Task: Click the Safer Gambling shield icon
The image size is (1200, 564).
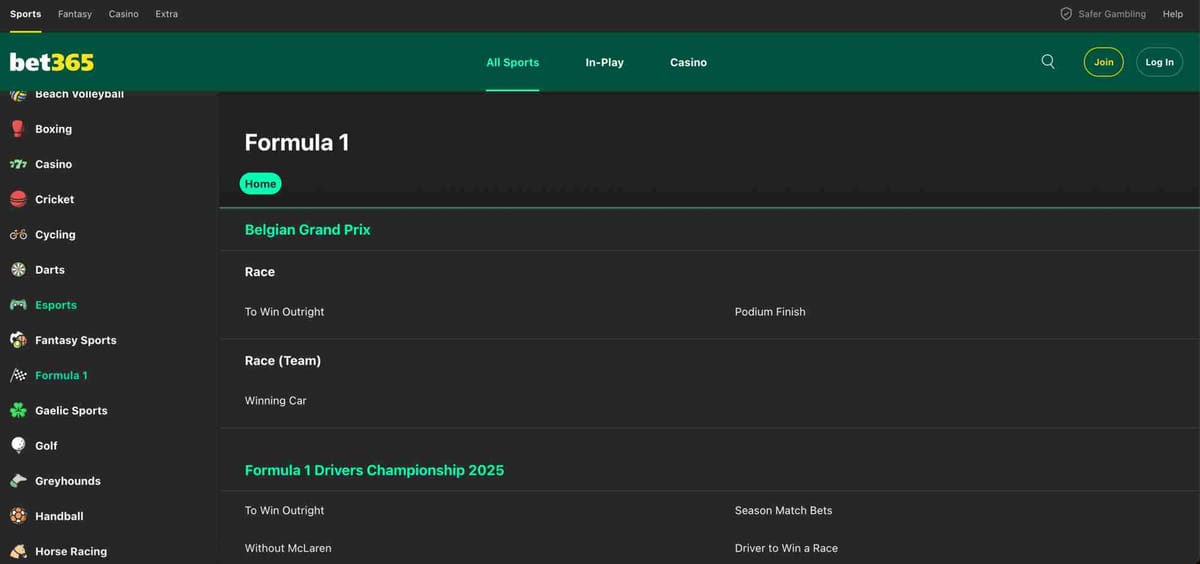Action: pos(1066,14)
